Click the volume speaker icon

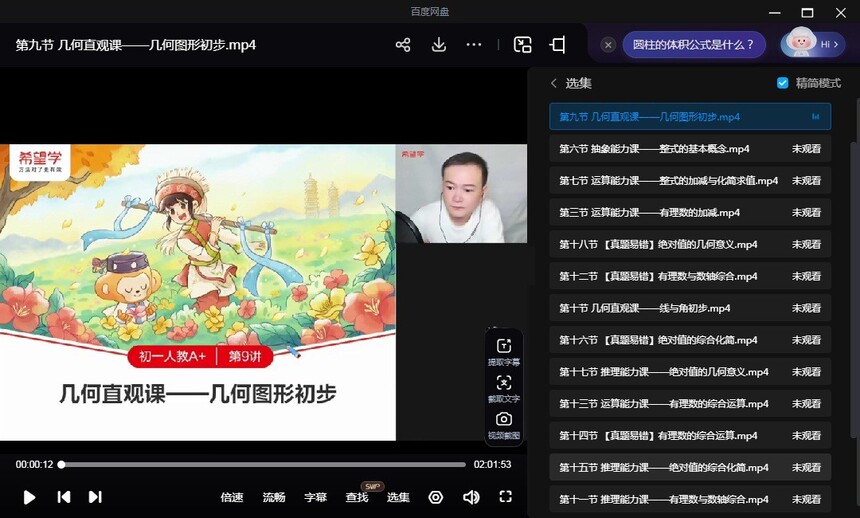coord(471,497)
